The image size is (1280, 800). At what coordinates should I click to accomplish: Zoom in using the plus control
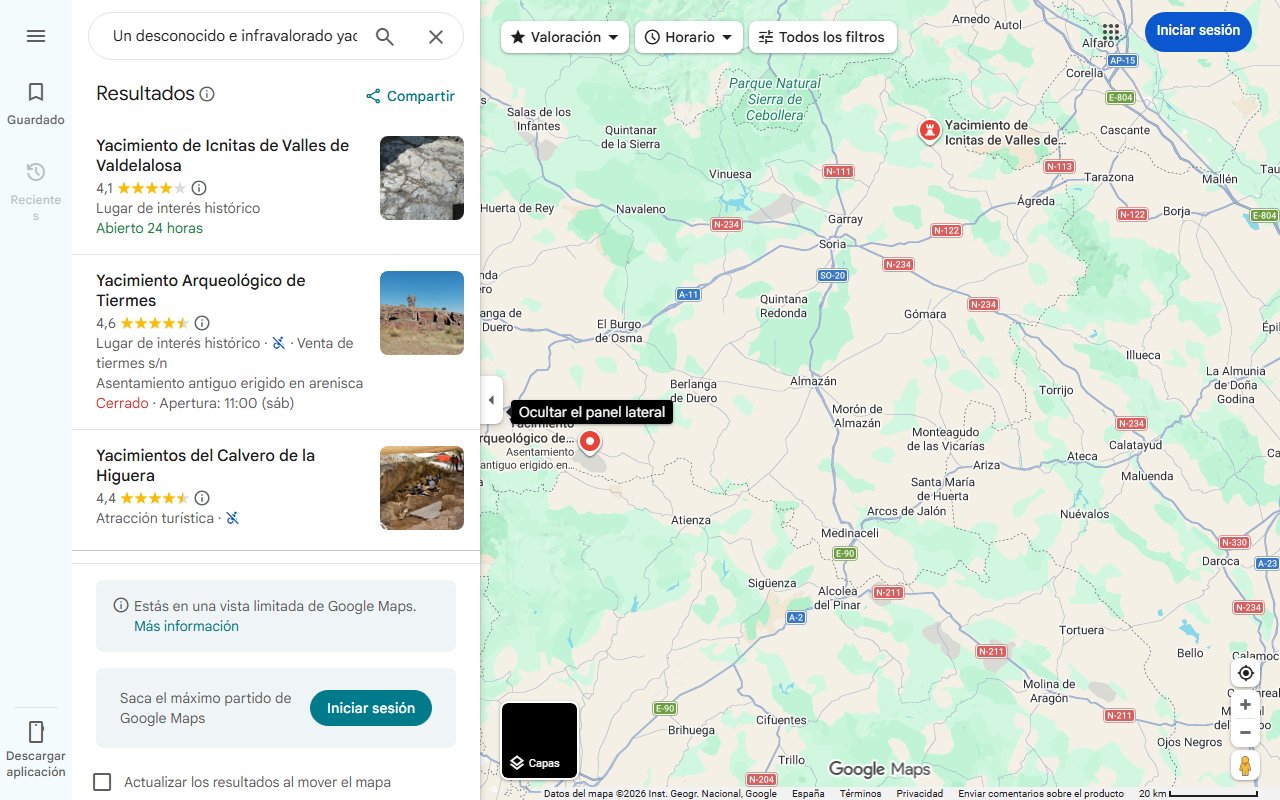1245,704
